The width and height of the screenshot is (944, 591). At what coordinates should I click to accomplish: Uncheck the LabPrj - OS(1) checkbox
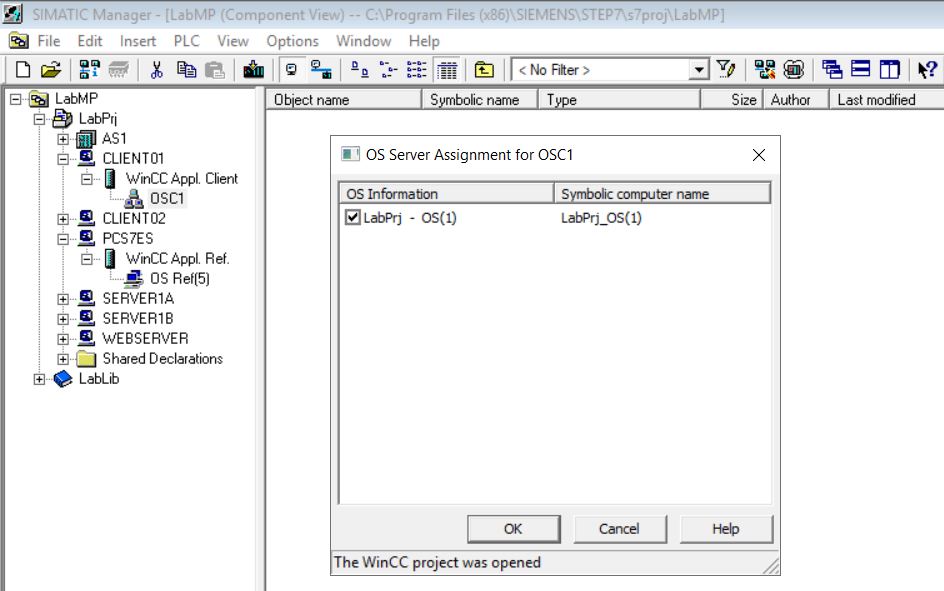coord(353,217)
